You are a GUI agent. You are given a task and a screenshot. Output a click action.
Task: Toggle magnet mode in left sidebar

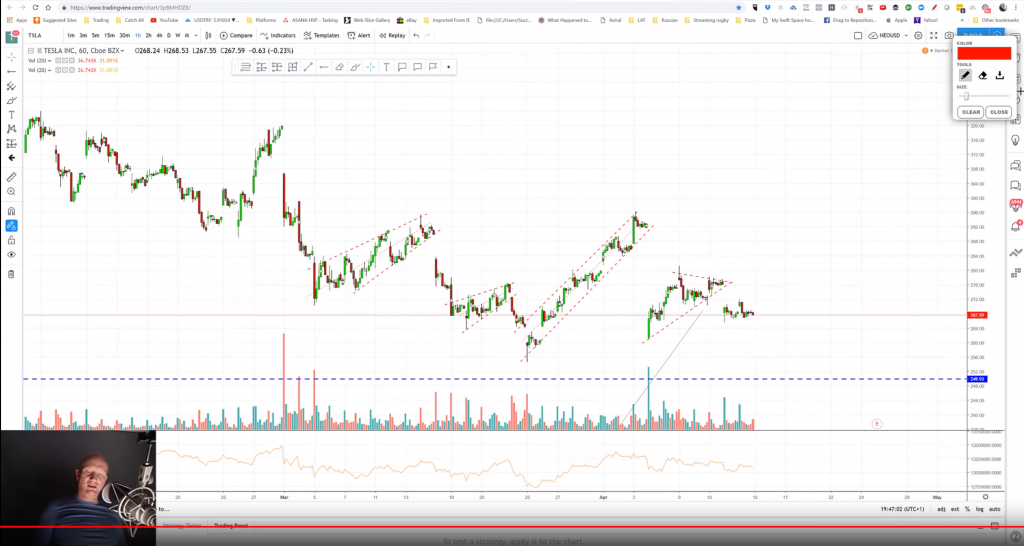[11, 211]
